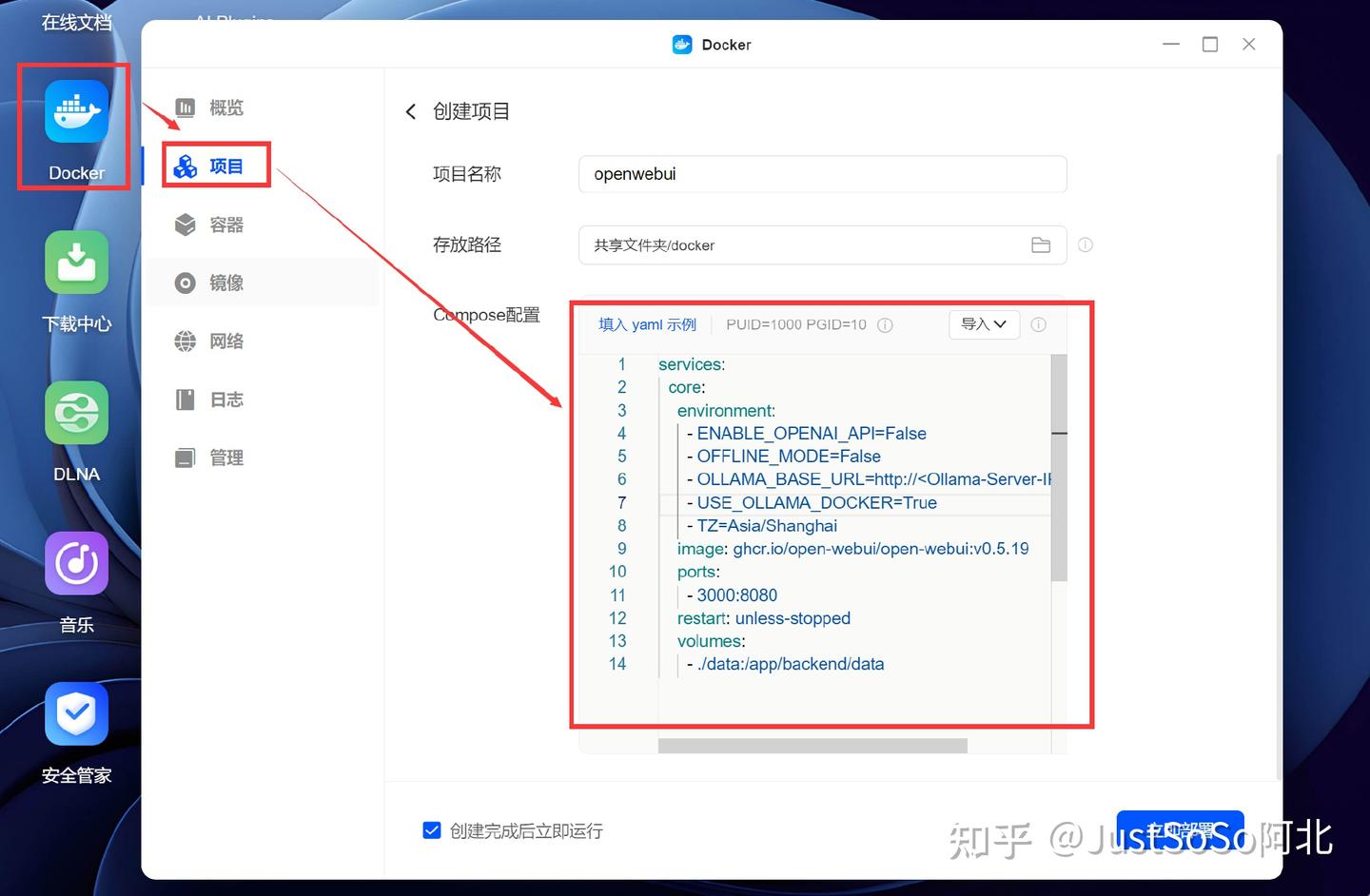The image size is (1370, 896).
Task: Open the 导入 import dropdown
Action: tap(984, 324)
